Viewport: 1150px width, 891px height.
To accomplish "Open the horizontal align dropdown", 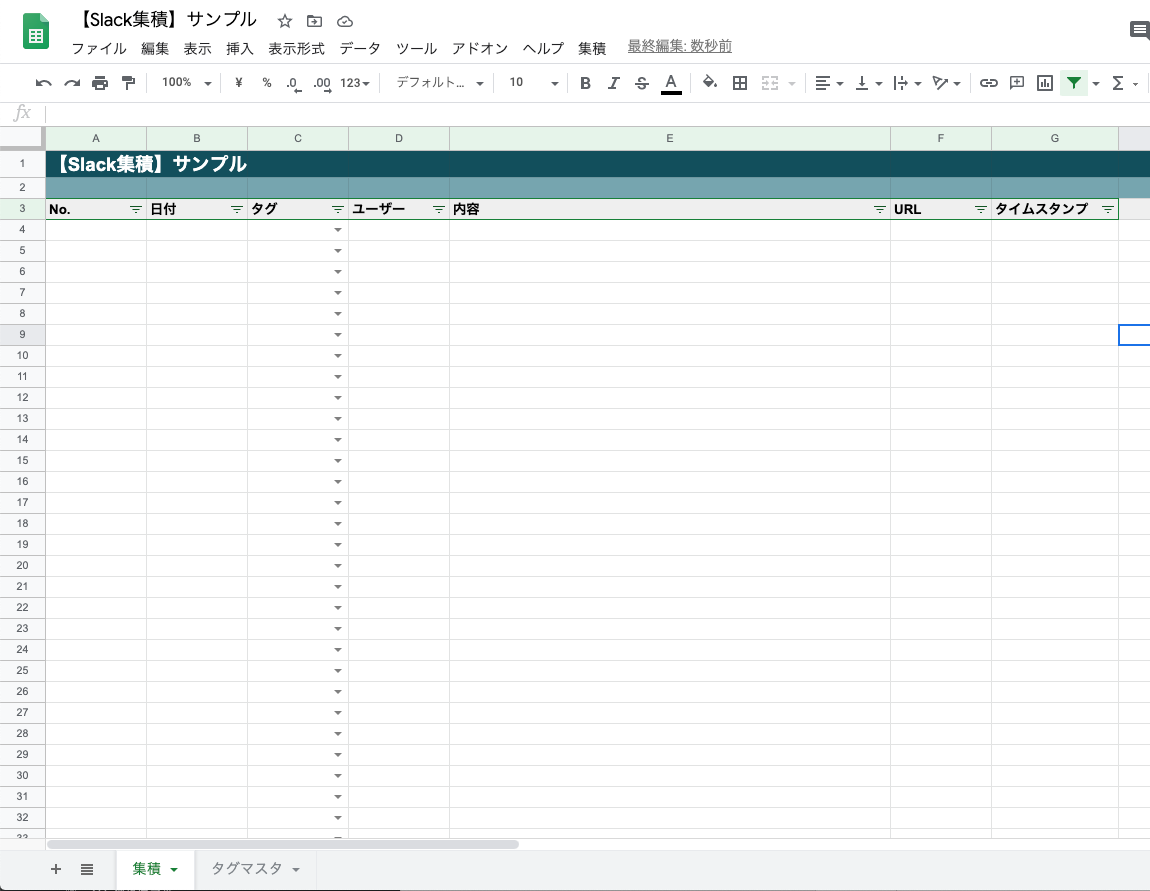I will click(x=829, y=83).
